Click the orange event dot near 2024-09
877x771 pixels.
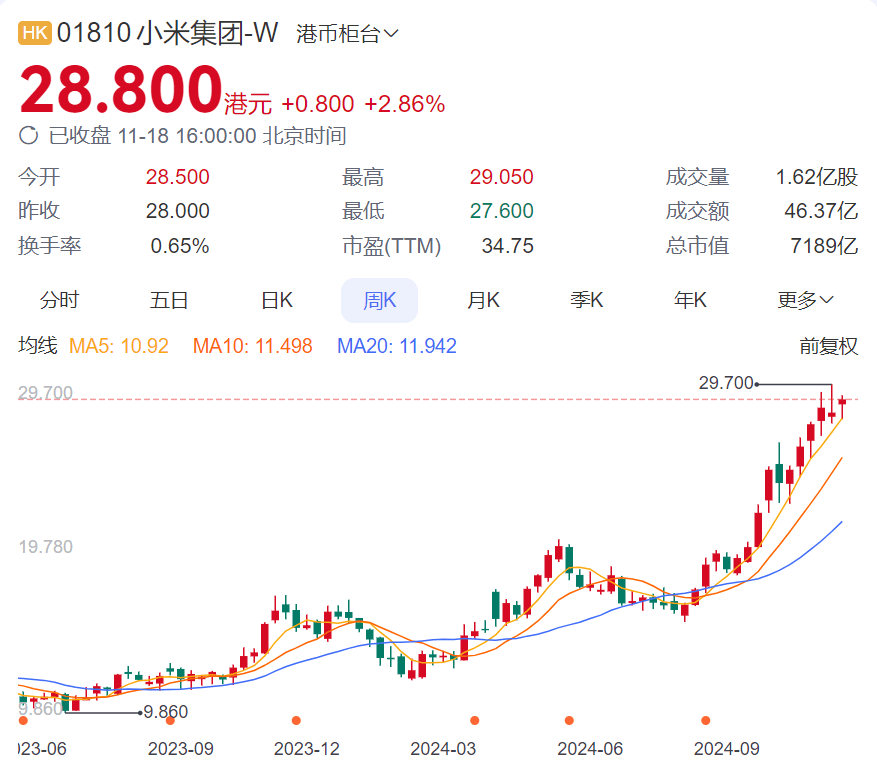click(706, 721)
